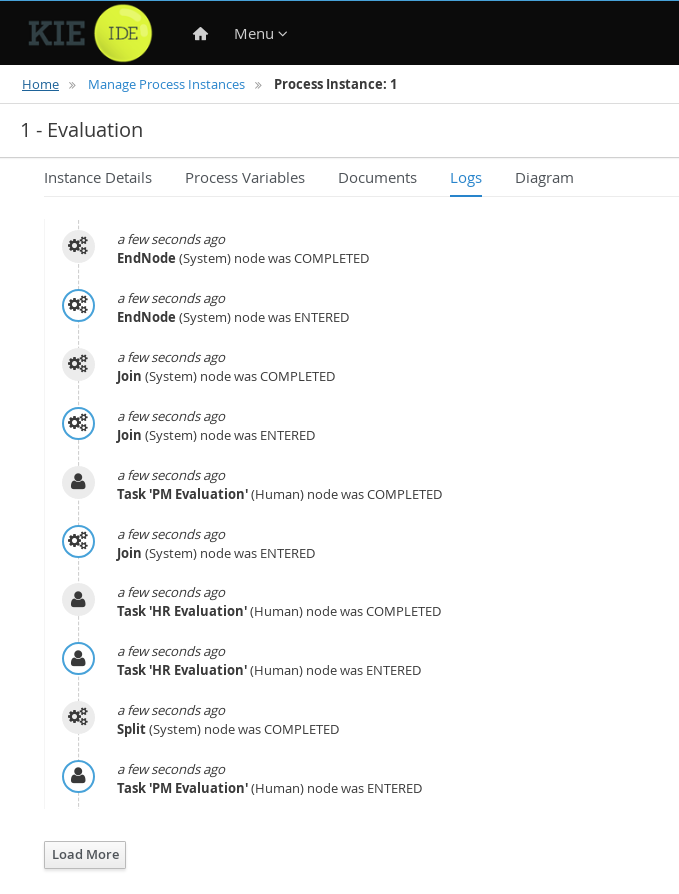Image resolution: width=679 pixels, height=894 pixels.
Task: Click the user icon for PM Evaluation COMPLETED
Action: click(78, 483)
